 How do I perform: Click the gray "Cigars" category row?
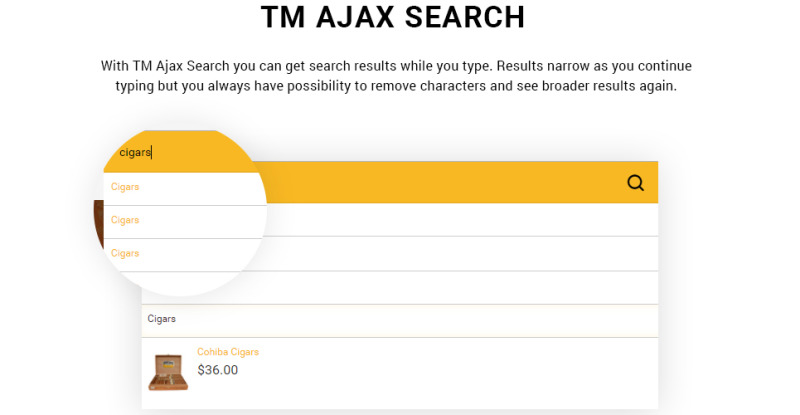(400, 321)
